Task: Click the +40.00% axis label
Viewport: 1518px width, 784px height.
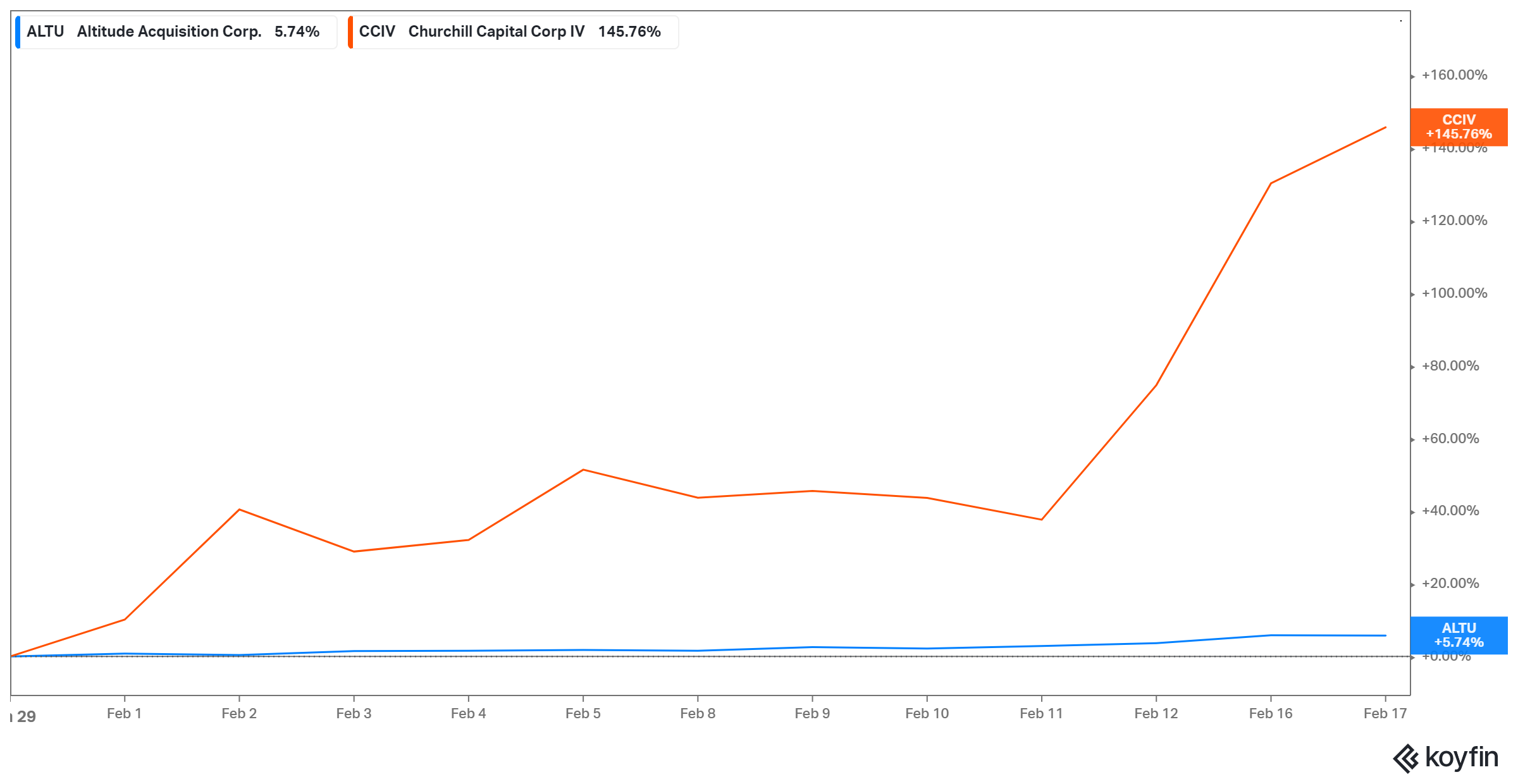Action: (1450, 511)
